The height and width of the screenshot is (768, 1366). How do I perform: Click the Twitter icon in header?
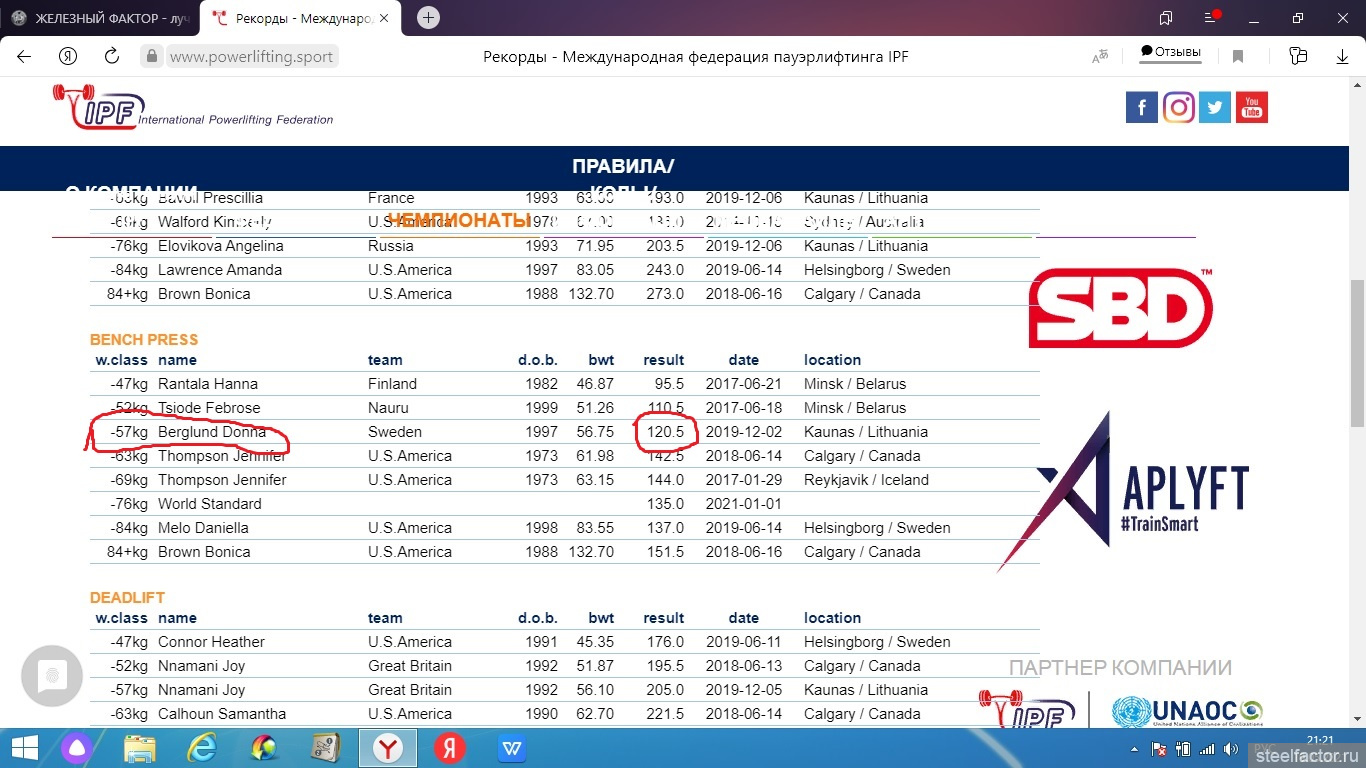click(1215, 107)
